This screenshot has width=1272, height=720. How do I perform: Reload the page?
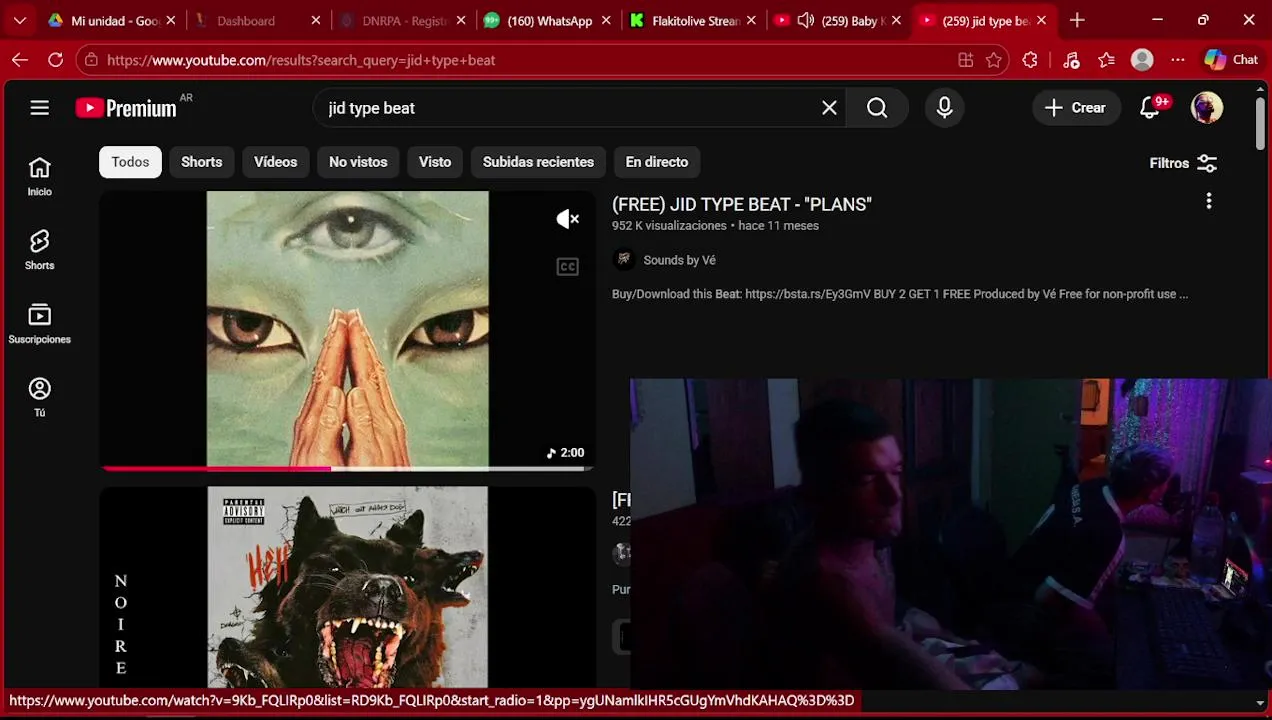(x=55, y=60)
